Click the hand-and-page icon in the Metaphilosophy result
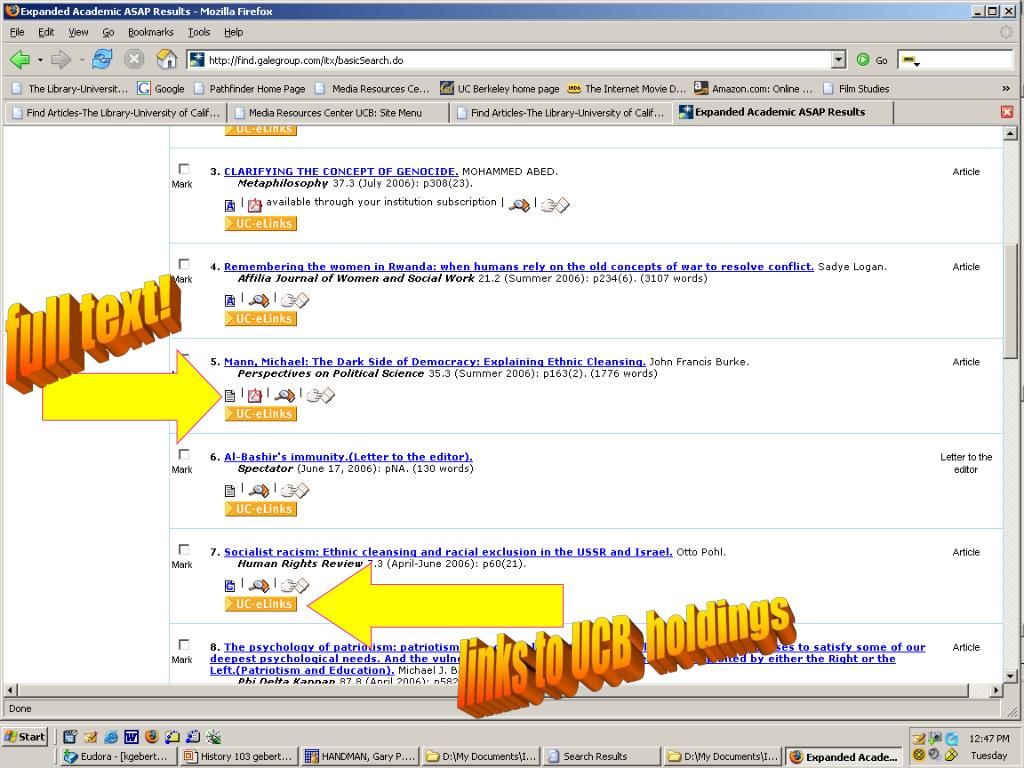The height and width of the screenshot is (768, 1024). click(x=555, y=205)
